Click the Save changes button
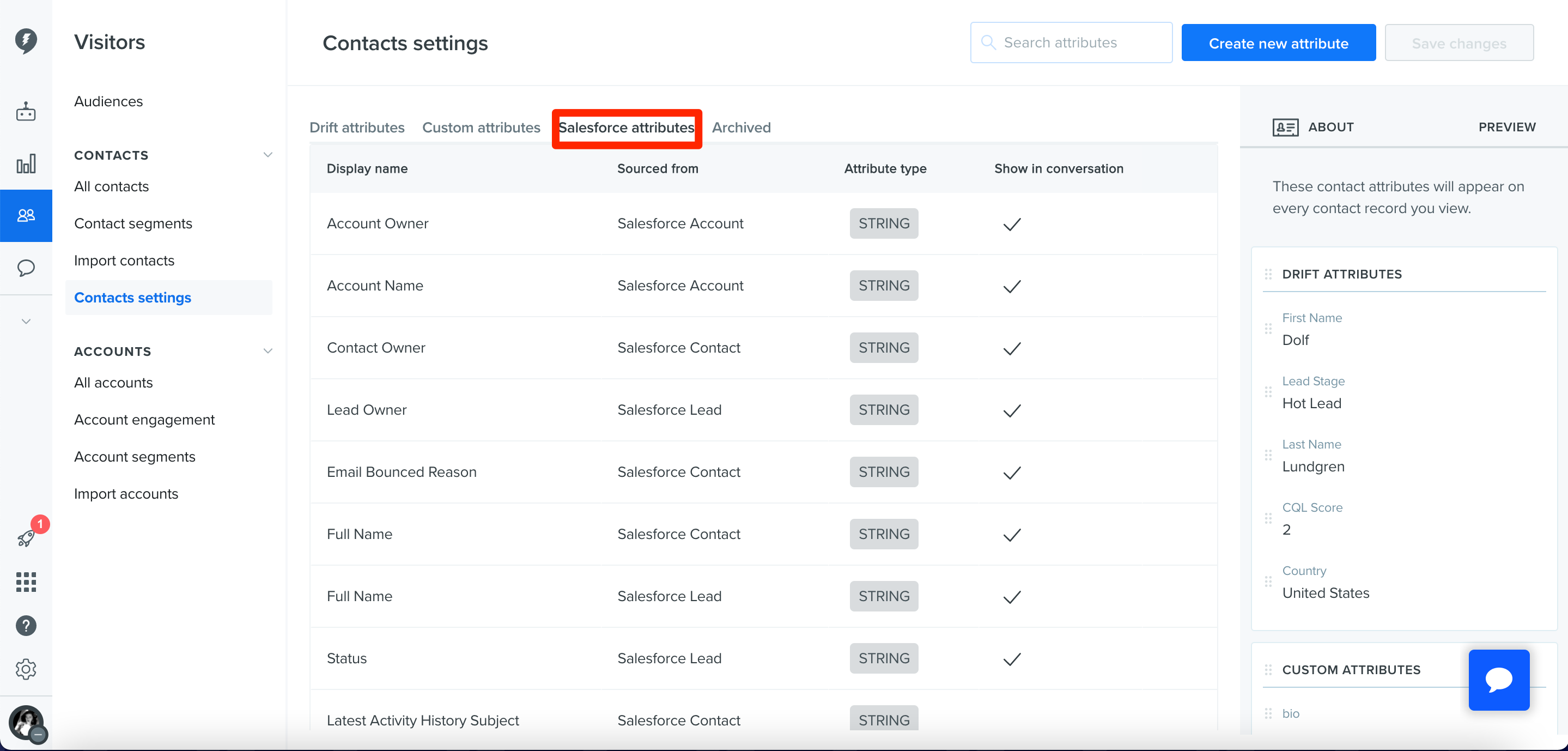Viewport: 1568px width, 751px height. coord(1458,43)
